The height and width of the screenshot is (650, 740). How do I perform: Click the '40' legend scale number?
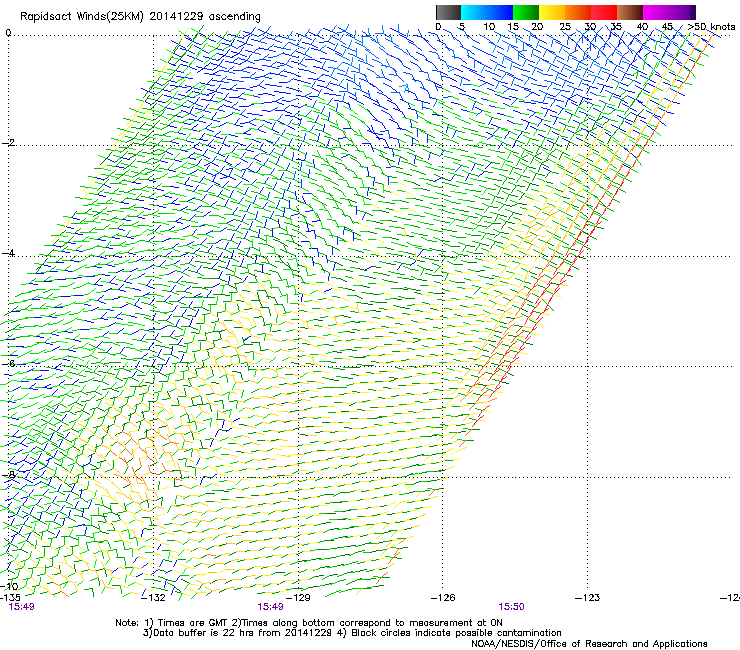(642, 27)
